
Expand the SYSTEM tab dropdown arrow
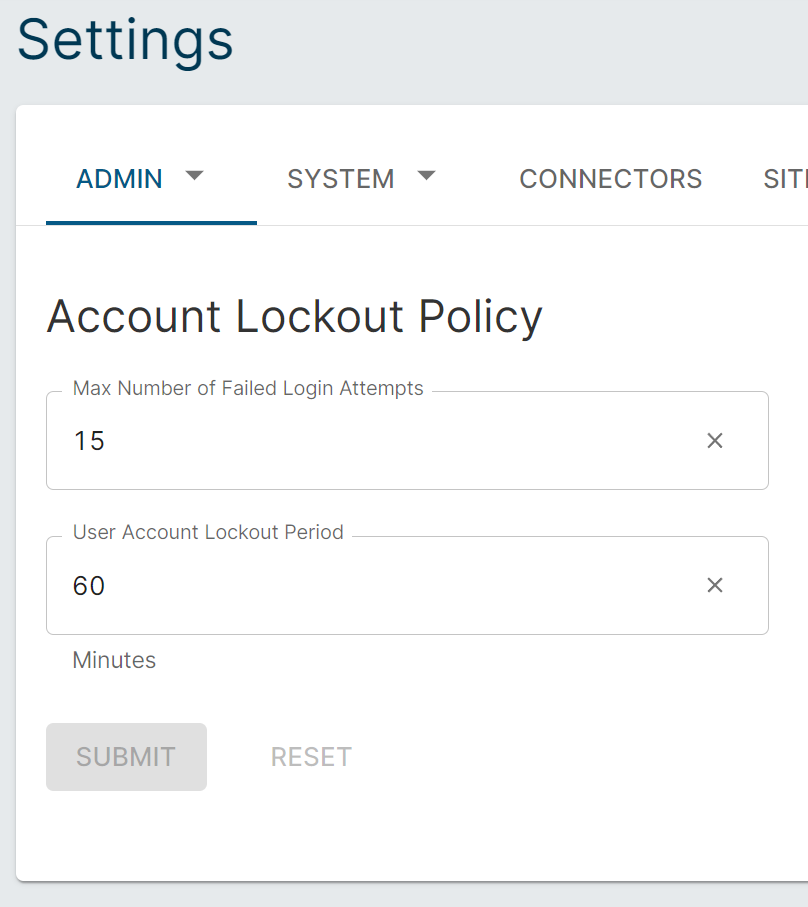tap(426, 176)
